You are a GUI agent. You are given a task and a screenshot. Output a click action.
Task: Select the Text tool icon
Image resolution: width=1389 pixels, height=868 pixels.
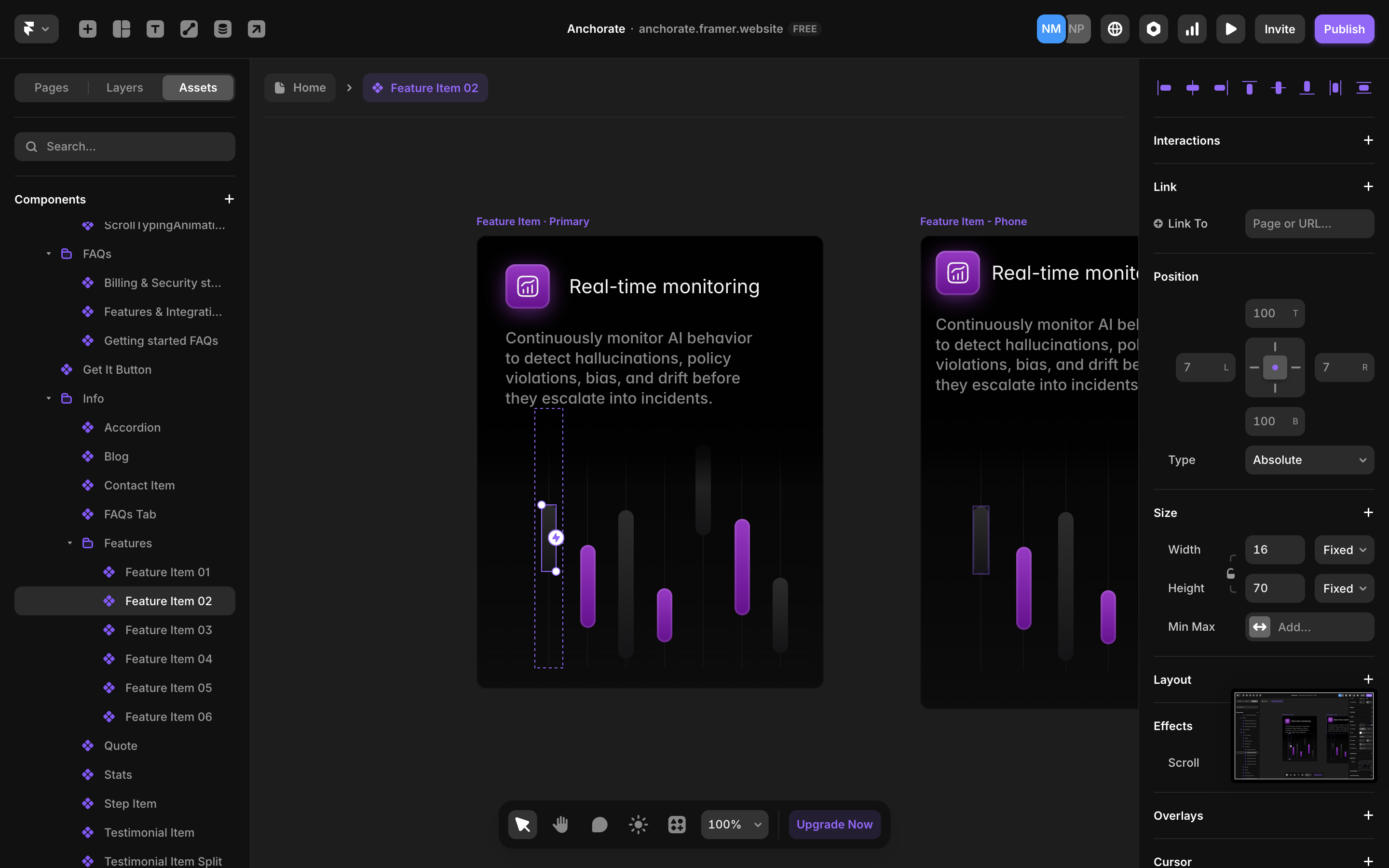click(x=155, y=29)
